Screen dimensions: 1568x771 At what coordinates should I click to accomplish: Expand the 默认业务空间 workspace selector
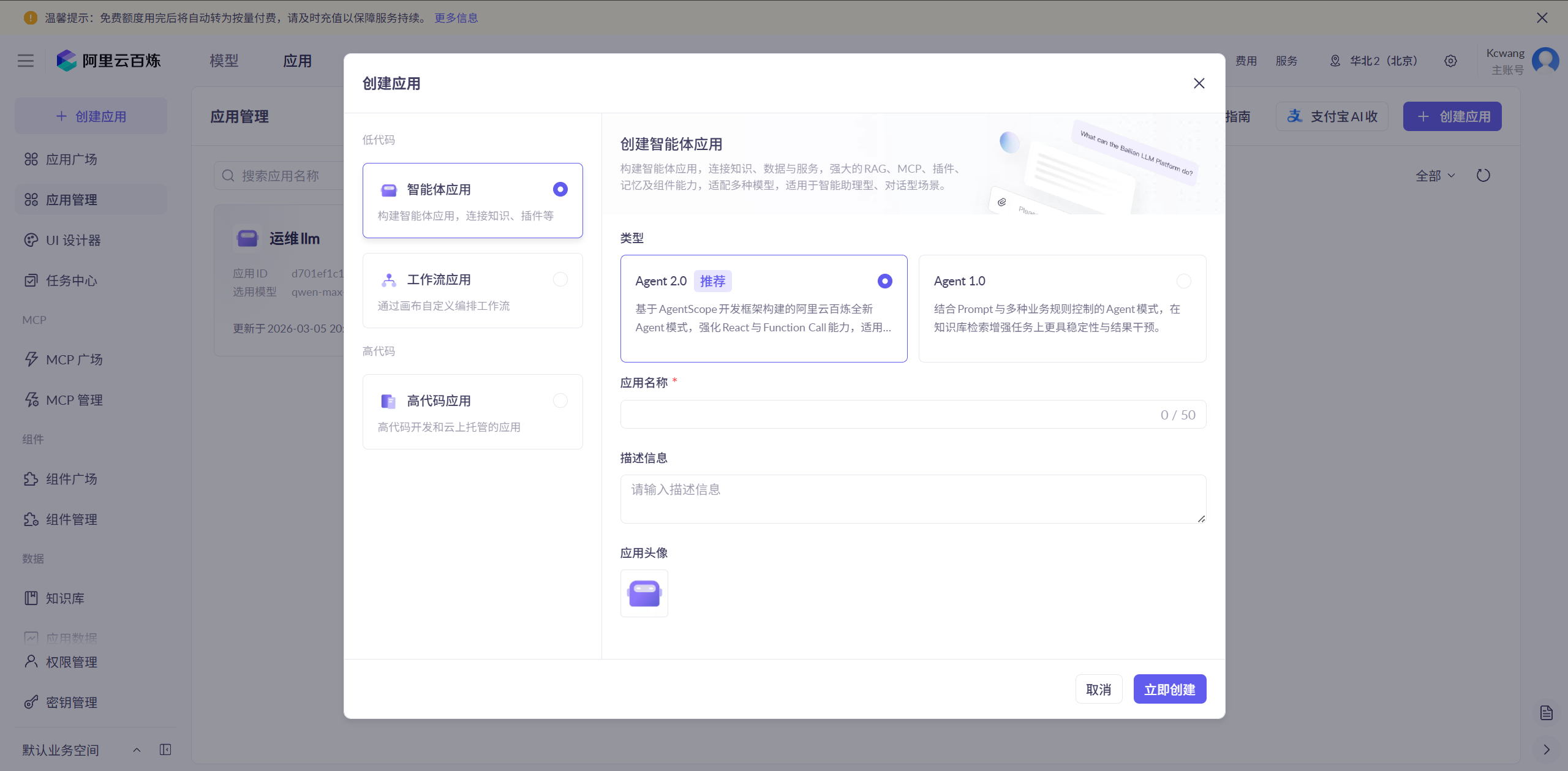click(82, 750)
